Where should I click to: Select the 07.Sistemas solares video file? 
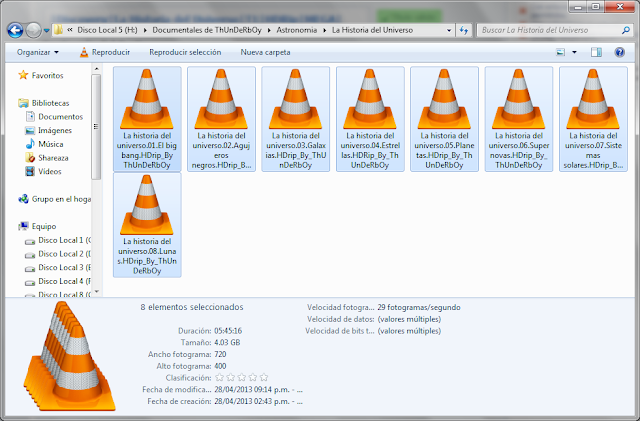[593, 119]
